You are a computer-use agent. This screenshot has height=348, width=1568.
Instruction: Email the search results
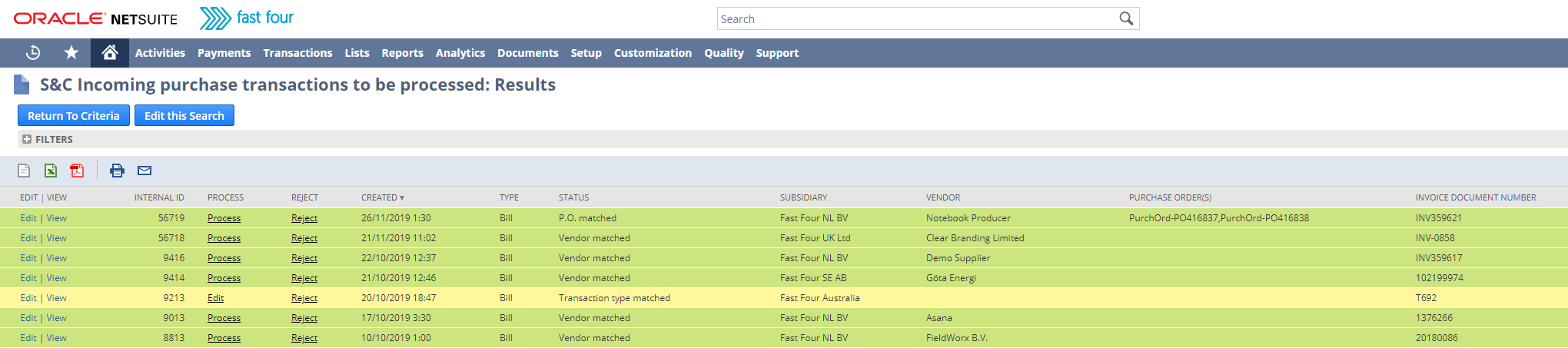tap(145, 171)
